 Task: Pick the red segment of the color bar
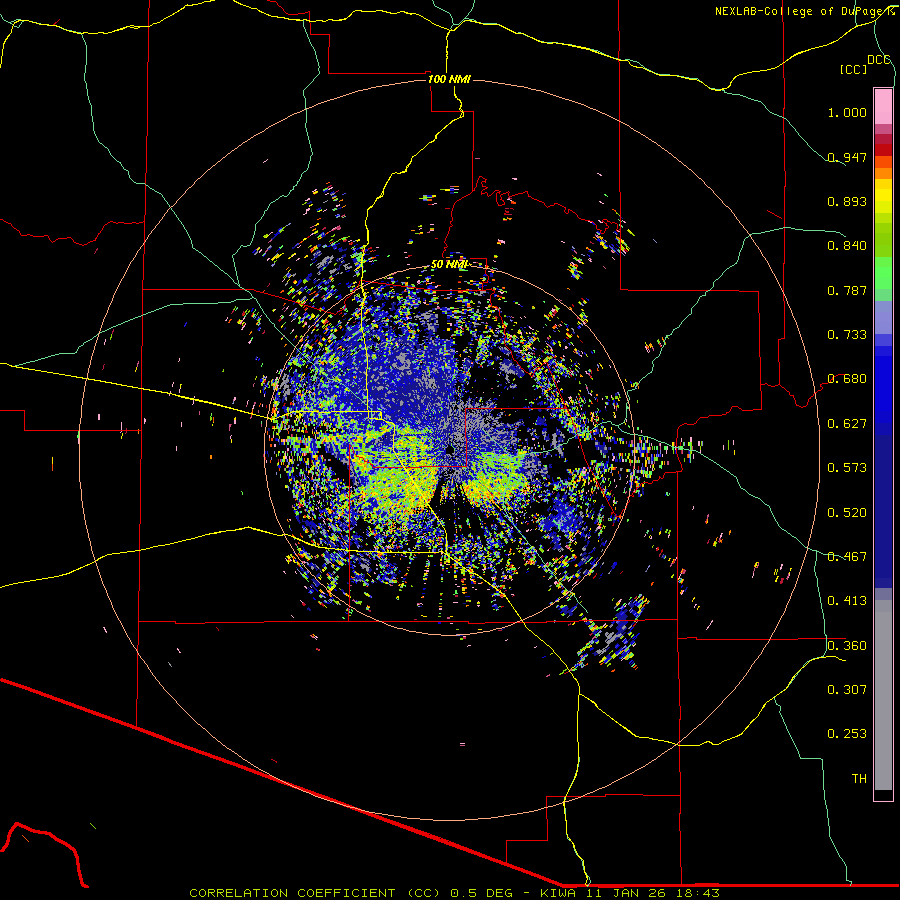[x=883, y=149]
